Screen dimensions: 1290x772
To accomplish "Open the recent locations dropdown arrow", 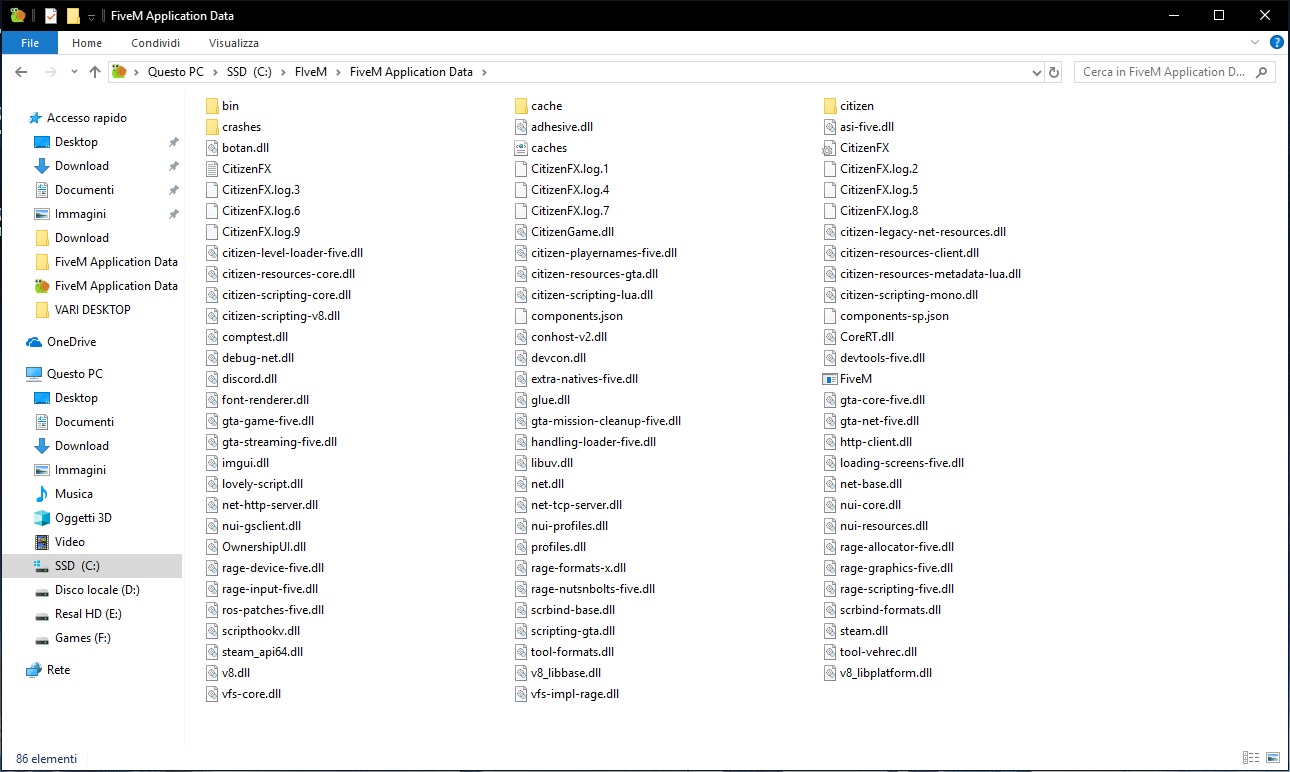I will 76,72.
